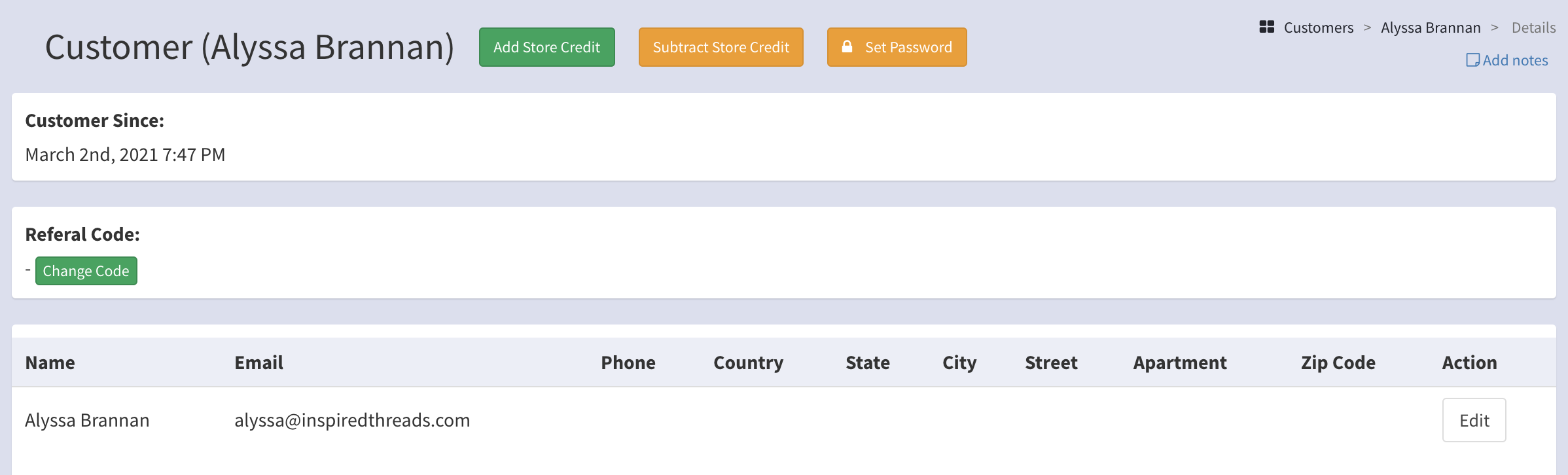The width and height of the screenshot is (1568, 475).
Task: Click the Set Password button
Action: [897, 47]
